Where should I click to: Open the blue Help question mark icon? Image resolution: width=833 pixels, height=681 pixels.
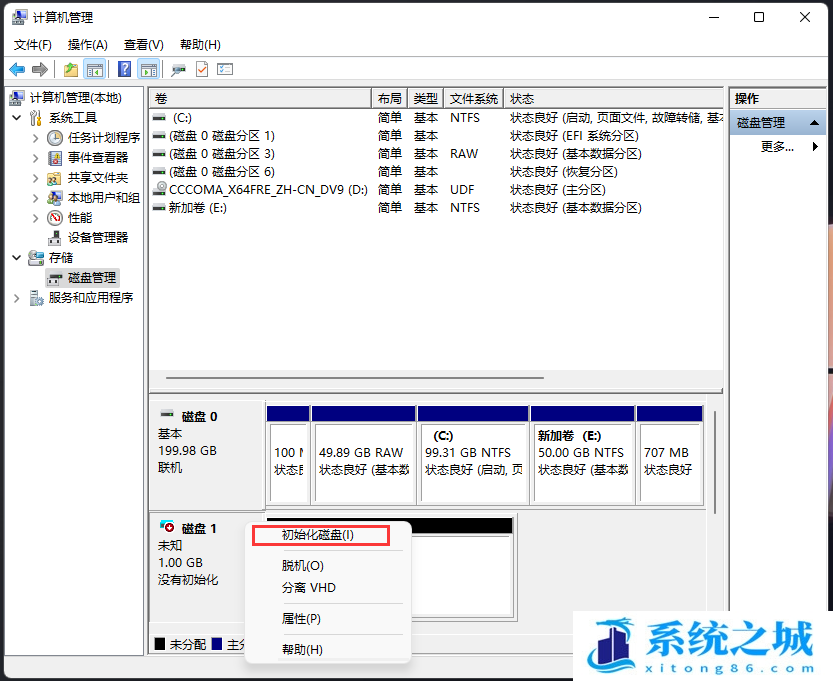(x=124, y=69)
